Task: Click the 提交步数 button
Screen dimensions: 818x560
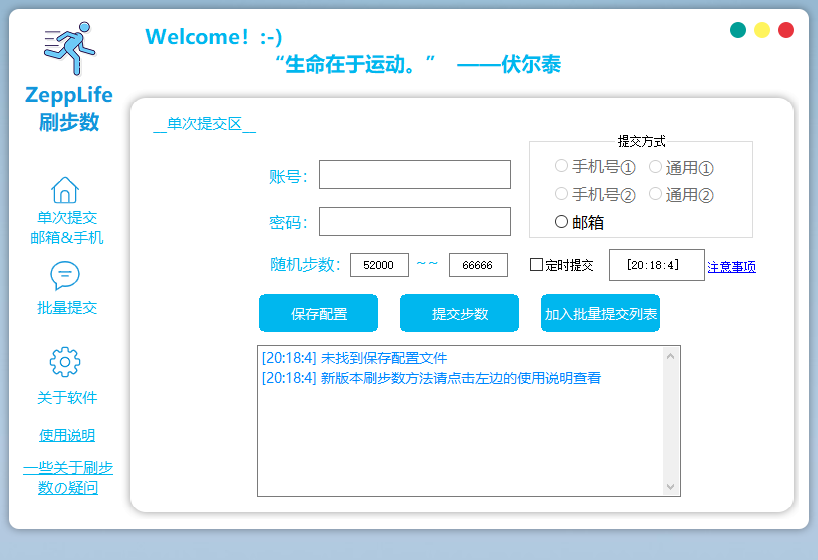Action: click(459, 313)
